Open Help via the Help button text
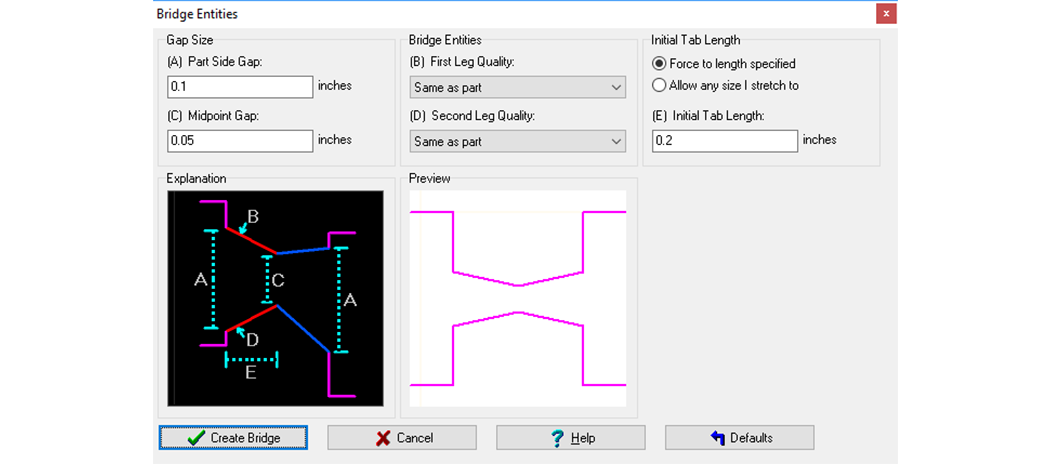The width and height of the screenshot is (1050, 464). (583, 438)
